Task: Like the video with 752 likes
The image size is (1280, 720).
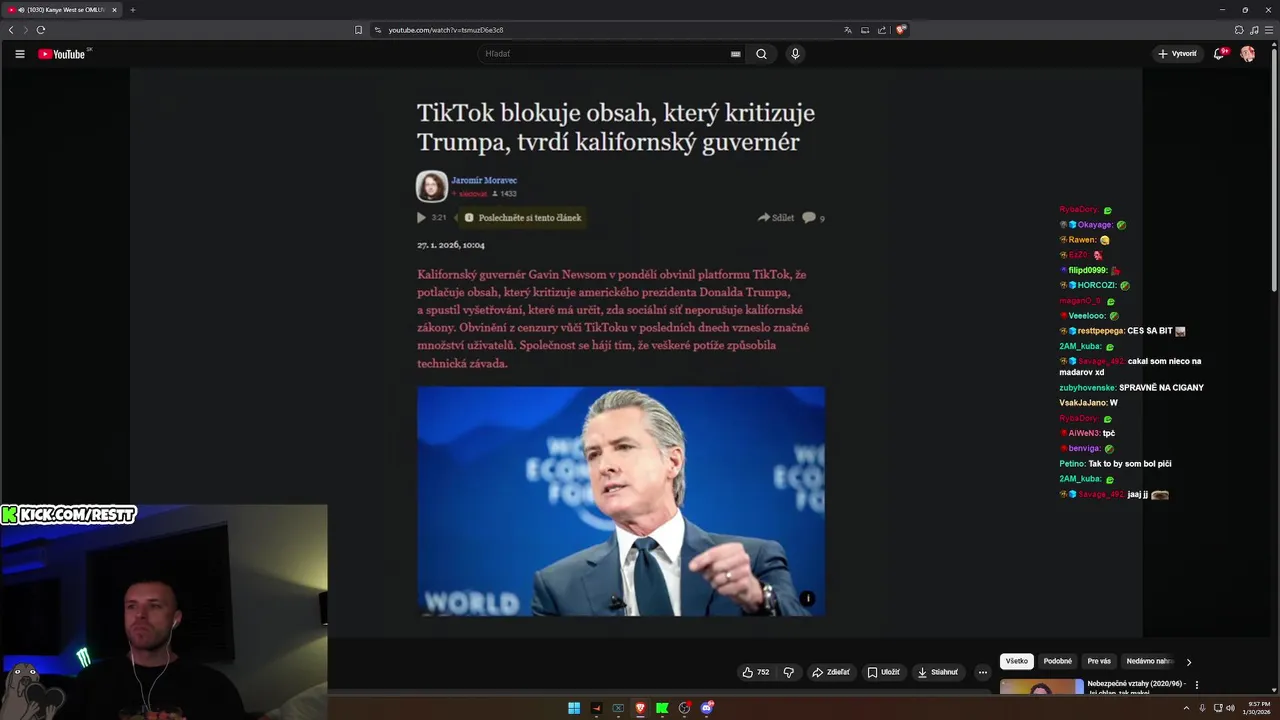Action: (755, 672)
